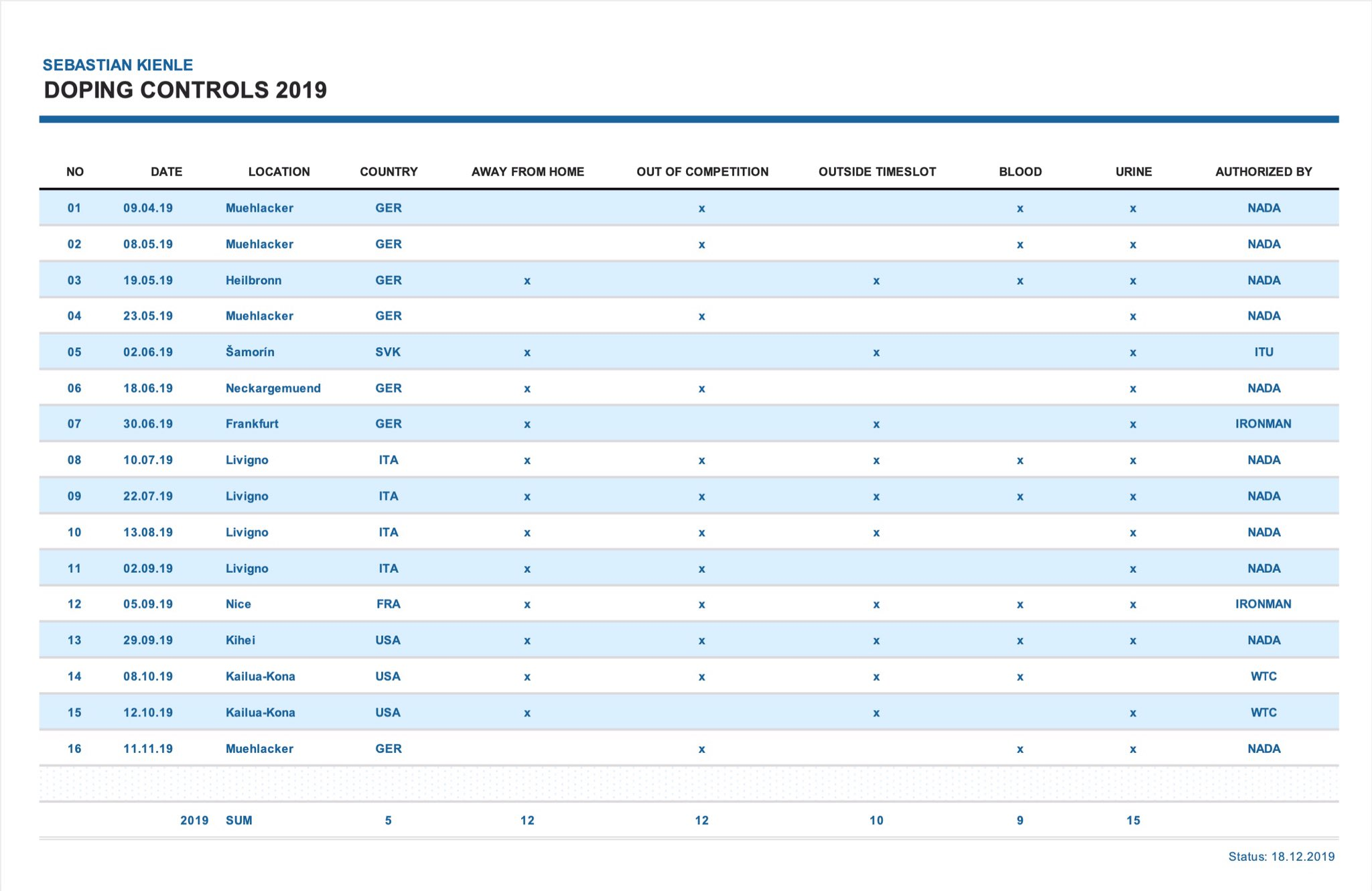
Task: Select the Nice location cell
Action: point(238,604)
